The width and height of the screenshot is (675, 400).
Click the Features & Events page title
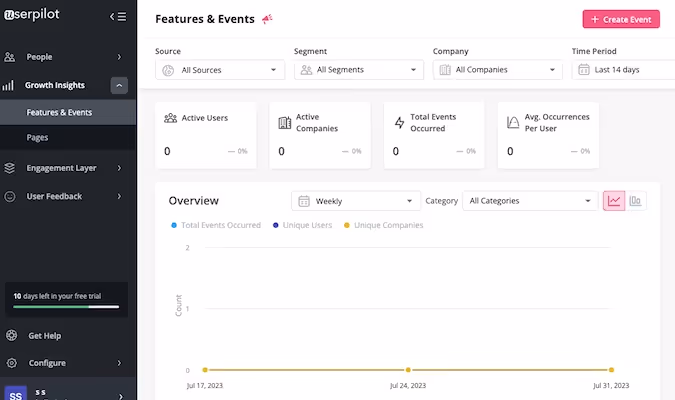tap(205, 19)
